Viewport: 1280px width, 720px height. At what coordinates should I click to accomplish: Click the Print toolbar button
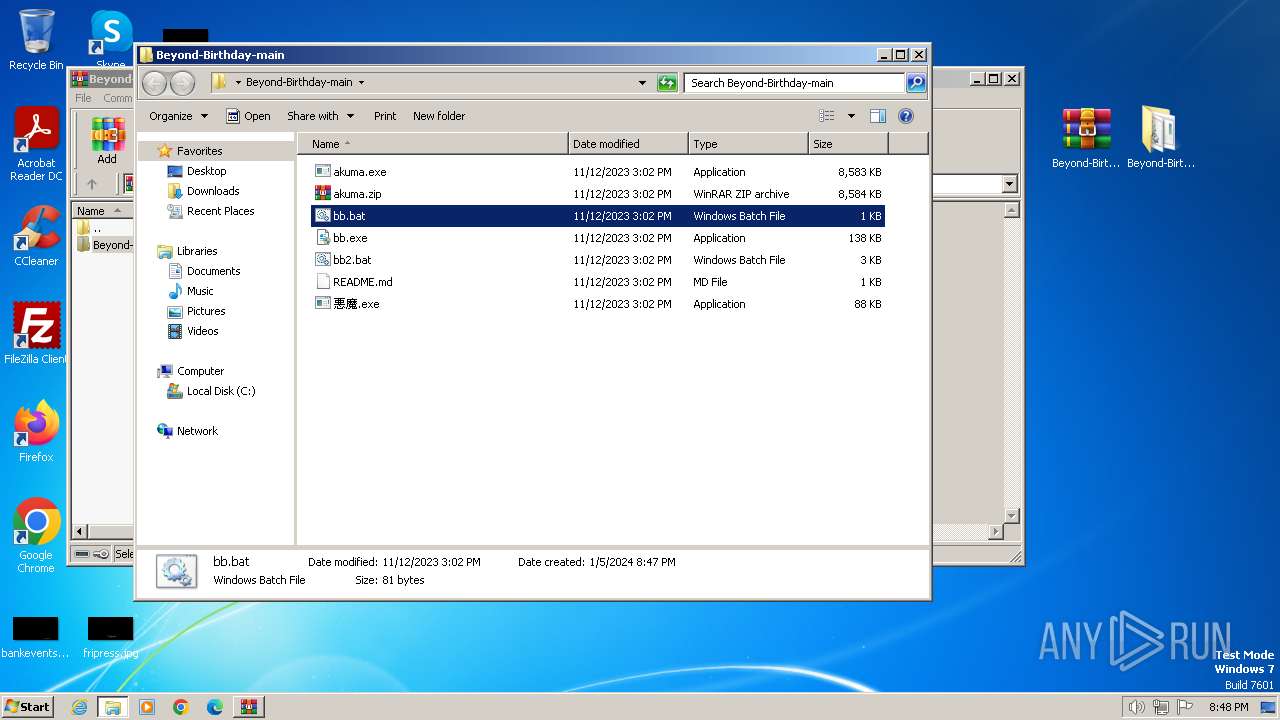tap(385, 116)
